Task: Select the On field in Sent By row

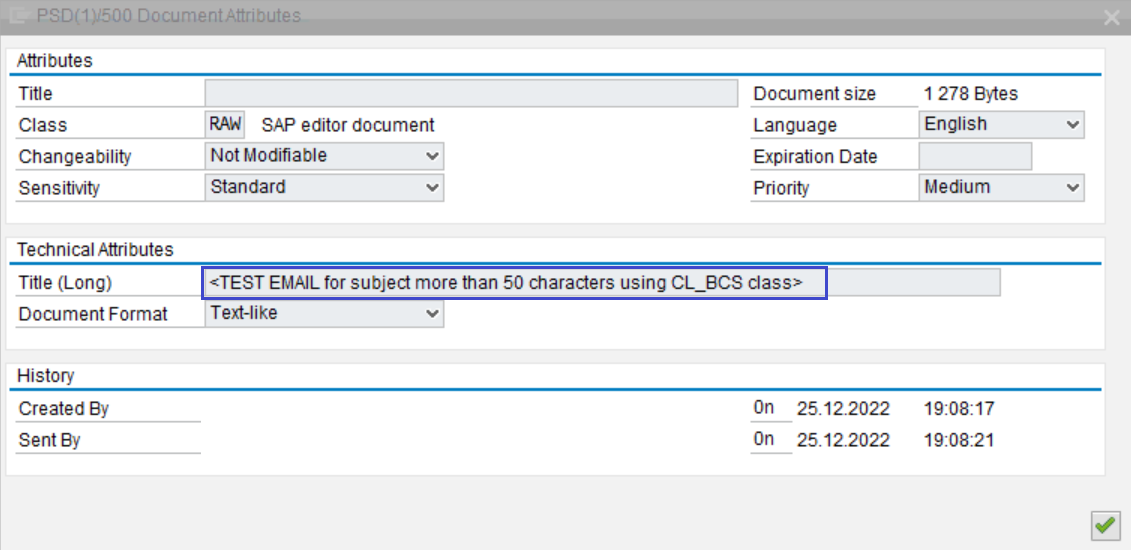Action: [x=765, y=440]
